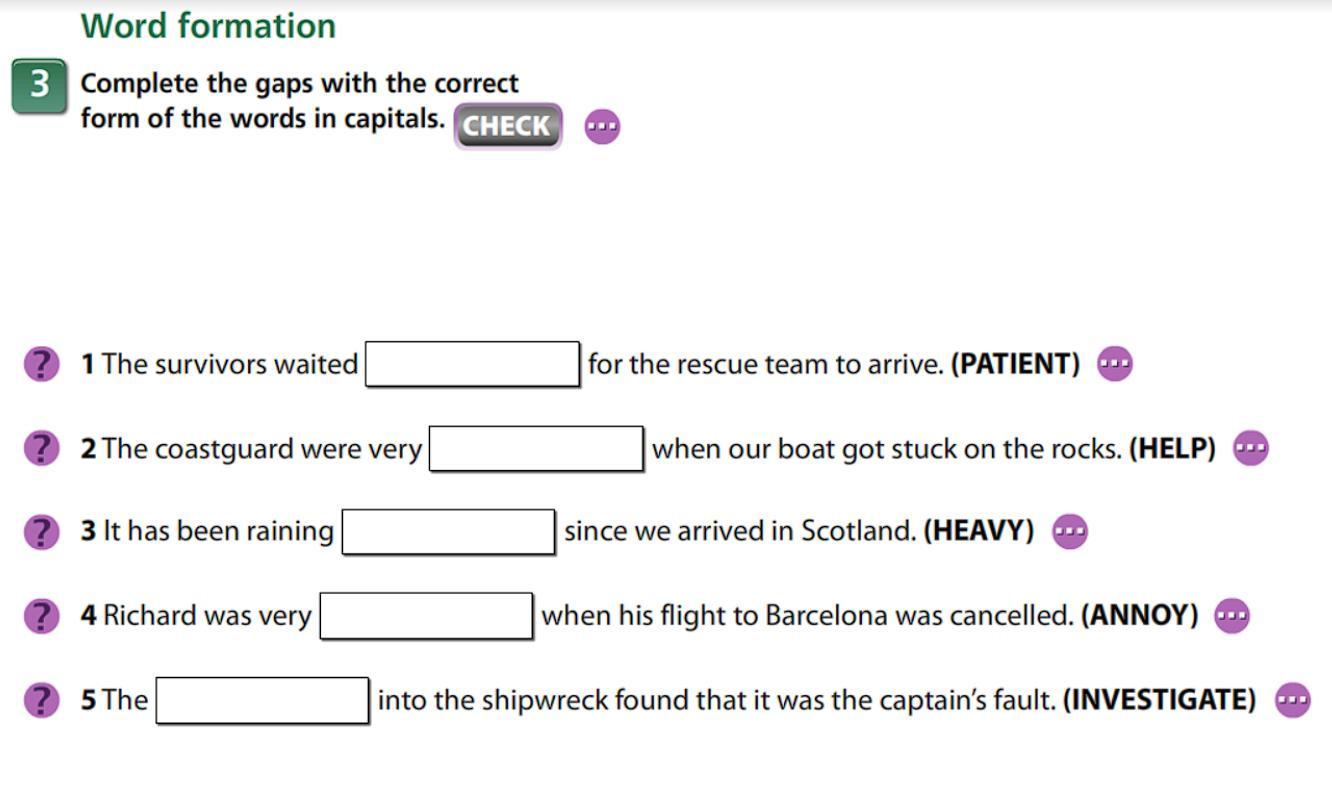The width and height of the screenshot is (1332, 788).
Task: Focus the gap after 'Richard was very'
Action: pos(427,616)
